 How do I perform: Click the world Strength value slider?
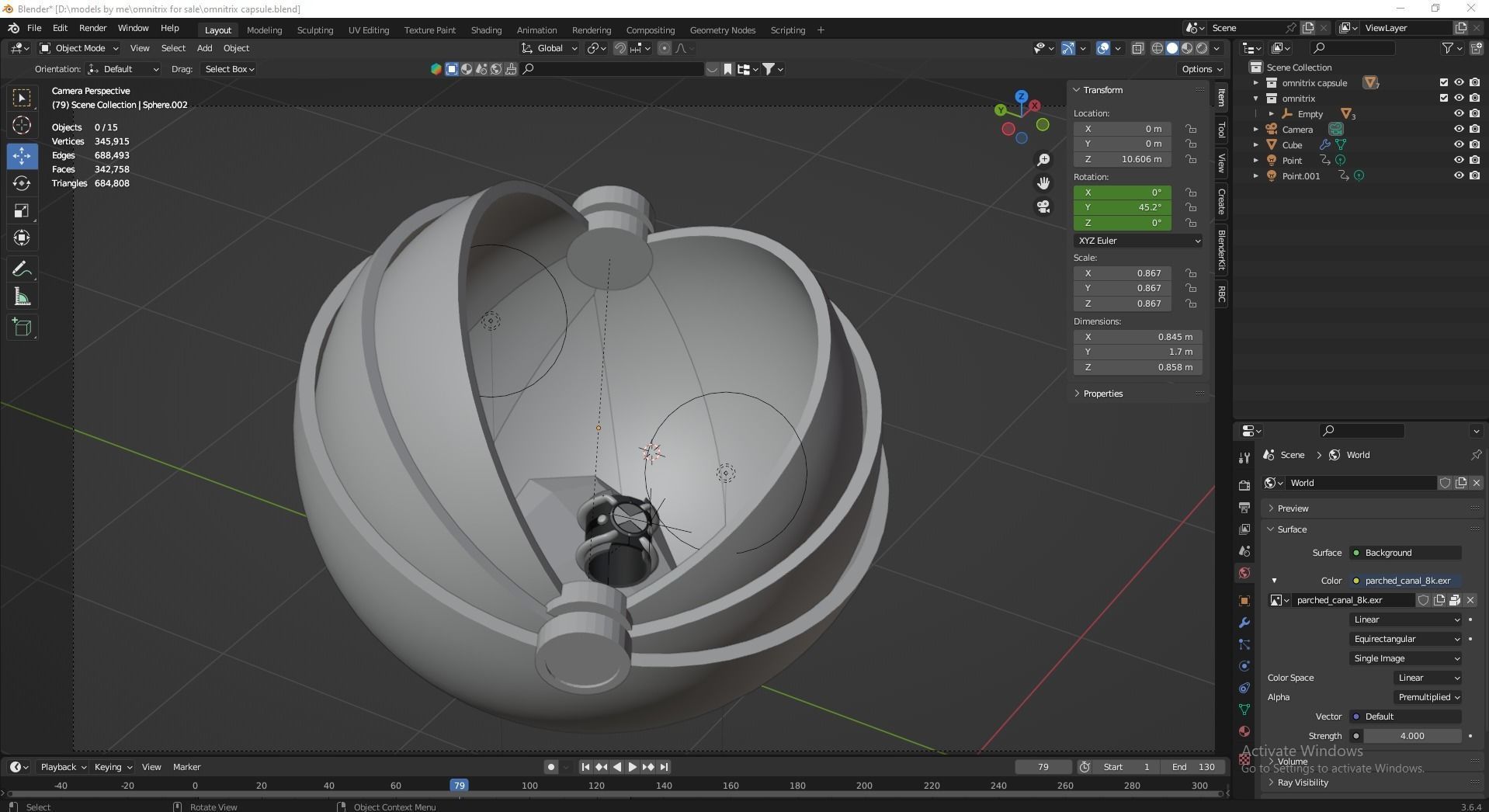coord(1412,736)
